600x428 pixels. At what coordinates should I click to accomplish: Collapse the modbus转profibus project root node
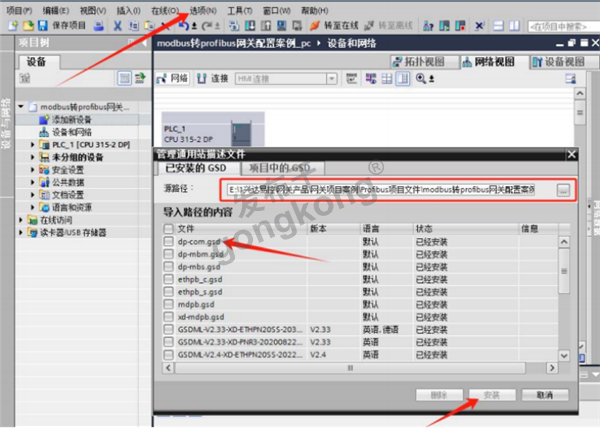21,107
